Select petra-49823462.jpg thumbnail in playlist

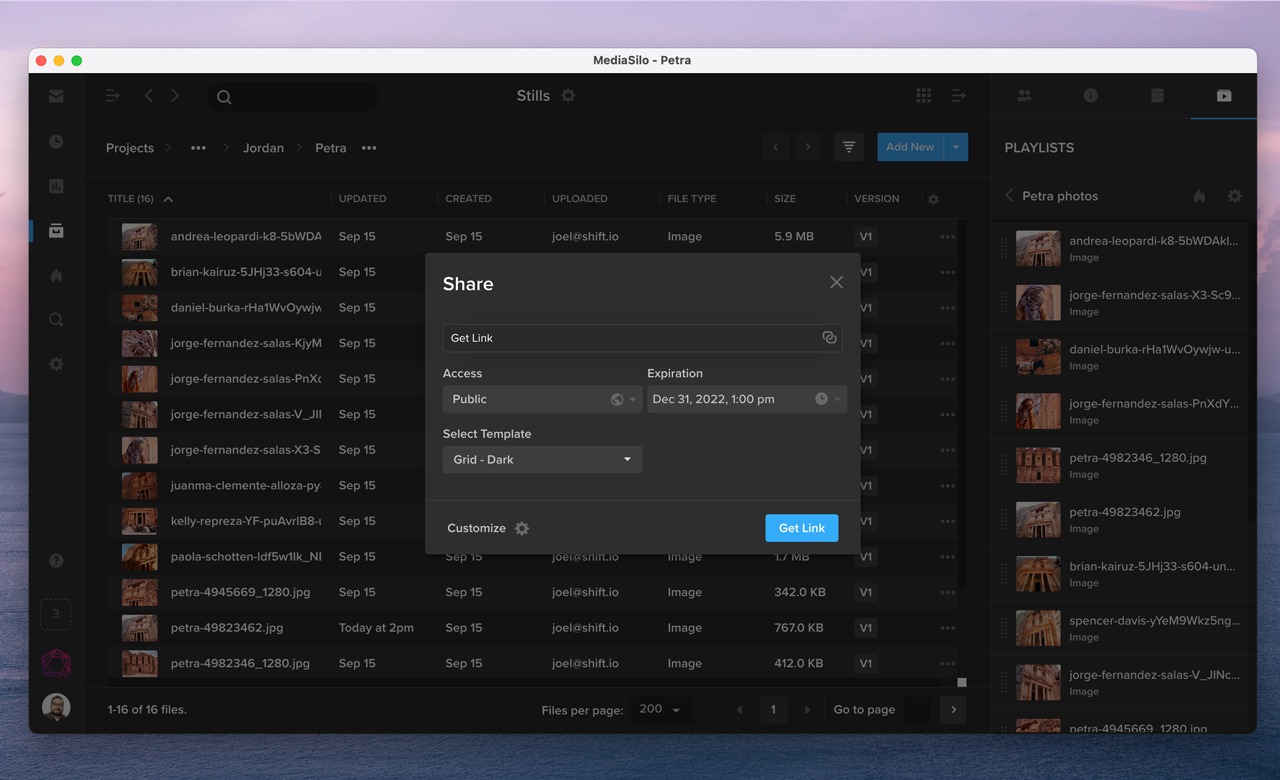(x=1038, y=520)
